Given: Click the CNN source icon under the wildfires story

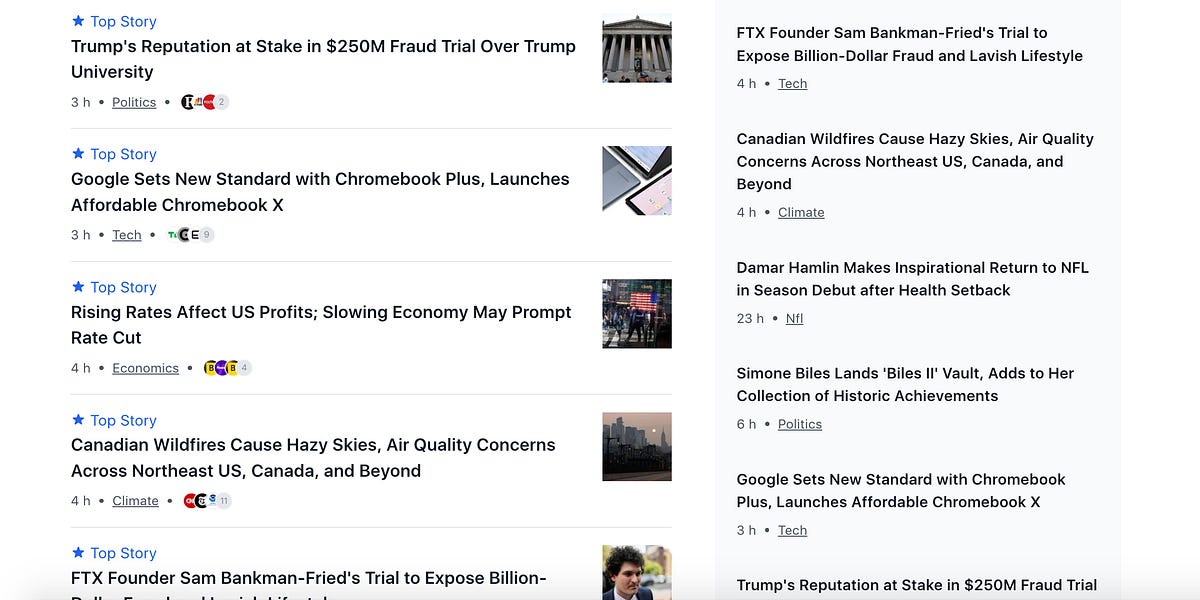Looking at the screenshot, I should click(189, 501).
